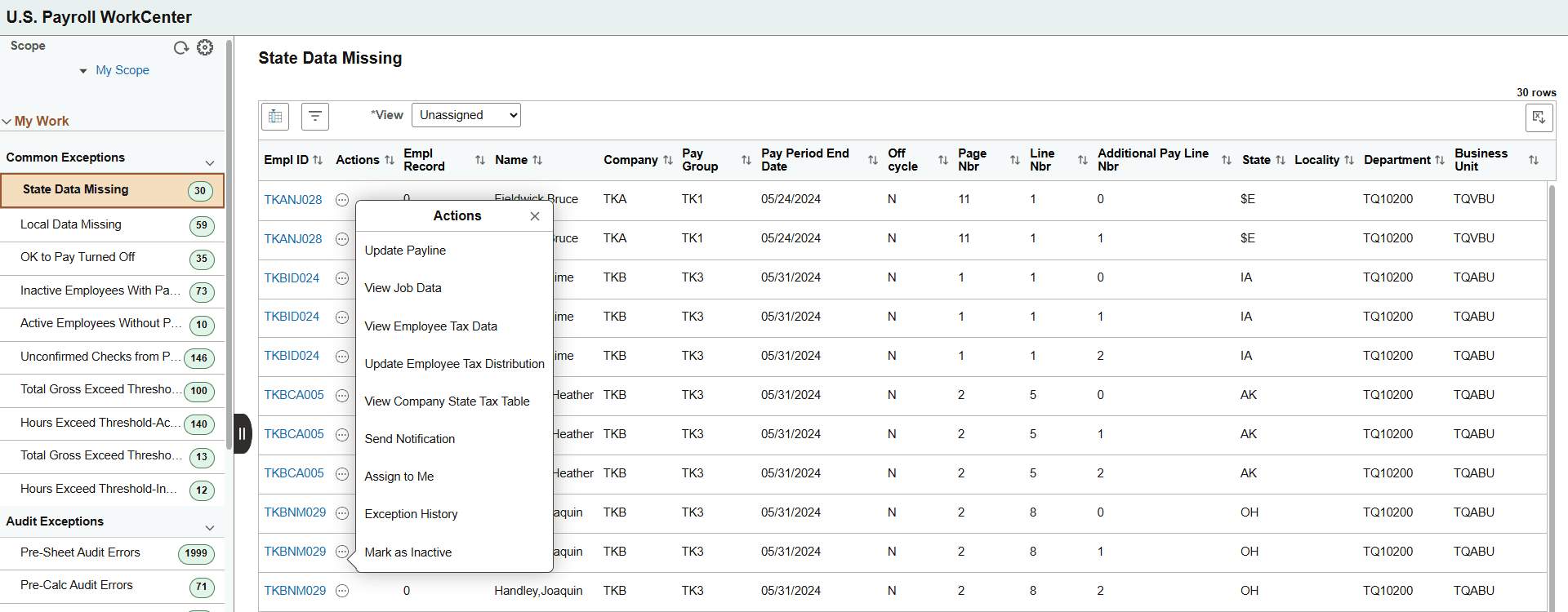Sort by Line Nbr column
Screen dimensions: 1568x612
click(x=1083, y=160)
